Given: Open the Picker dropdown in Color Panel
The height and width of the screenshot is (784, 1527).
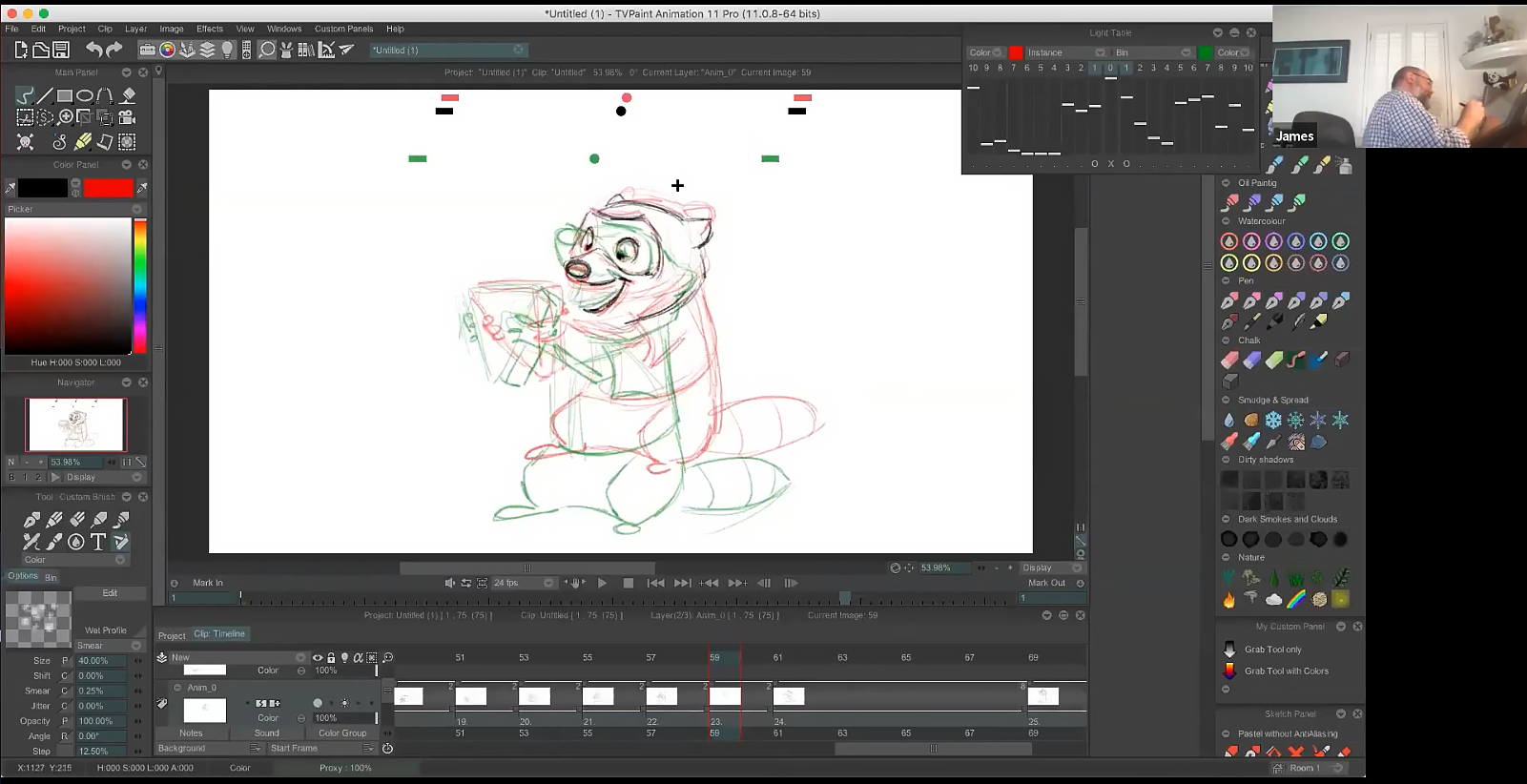Looking at the screenshot, I should (74, 209).
